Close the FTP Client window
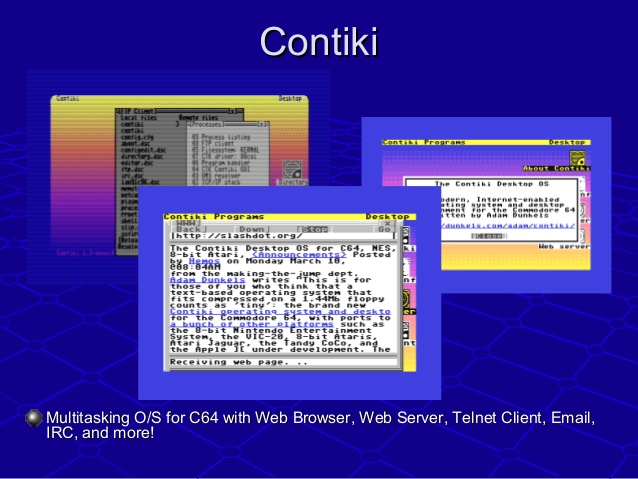Screen dimensions: 638x479 click(x=233, y=111)
